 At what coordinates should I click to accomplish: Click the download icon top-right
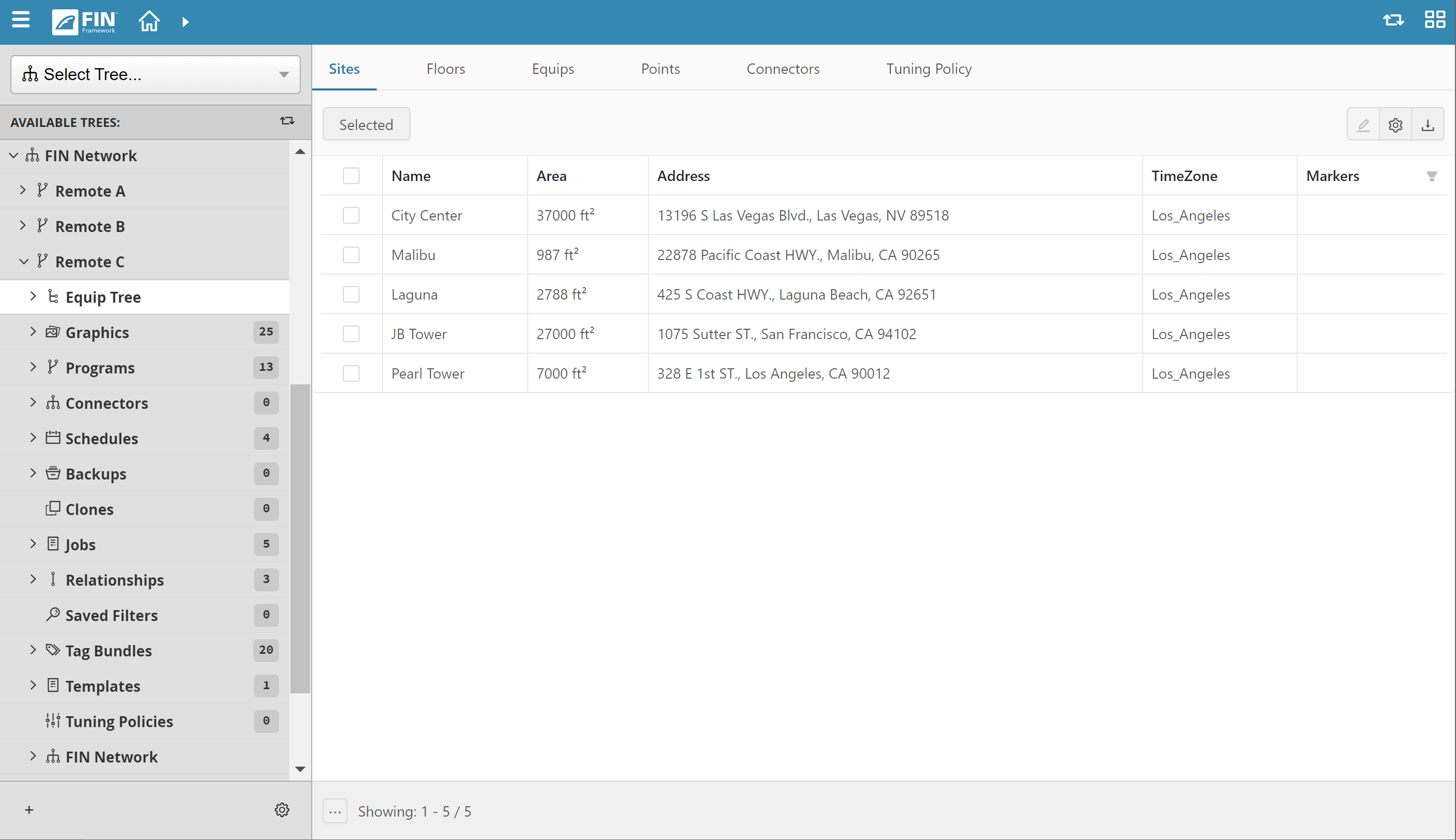[1428, 124]
